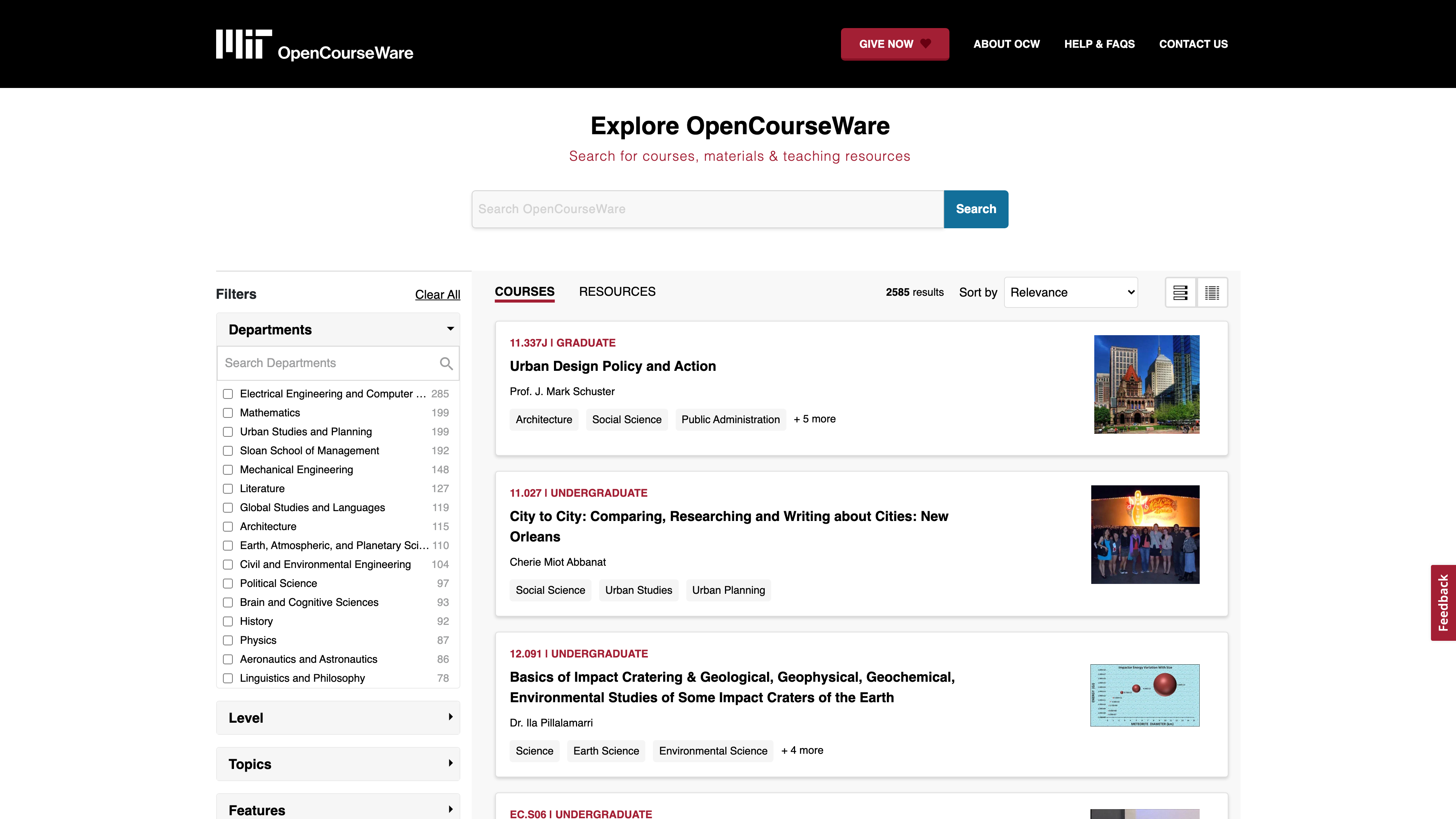Click the Earth Science topic tag
Screen dimensions: 1456x819
pos(606,751)
